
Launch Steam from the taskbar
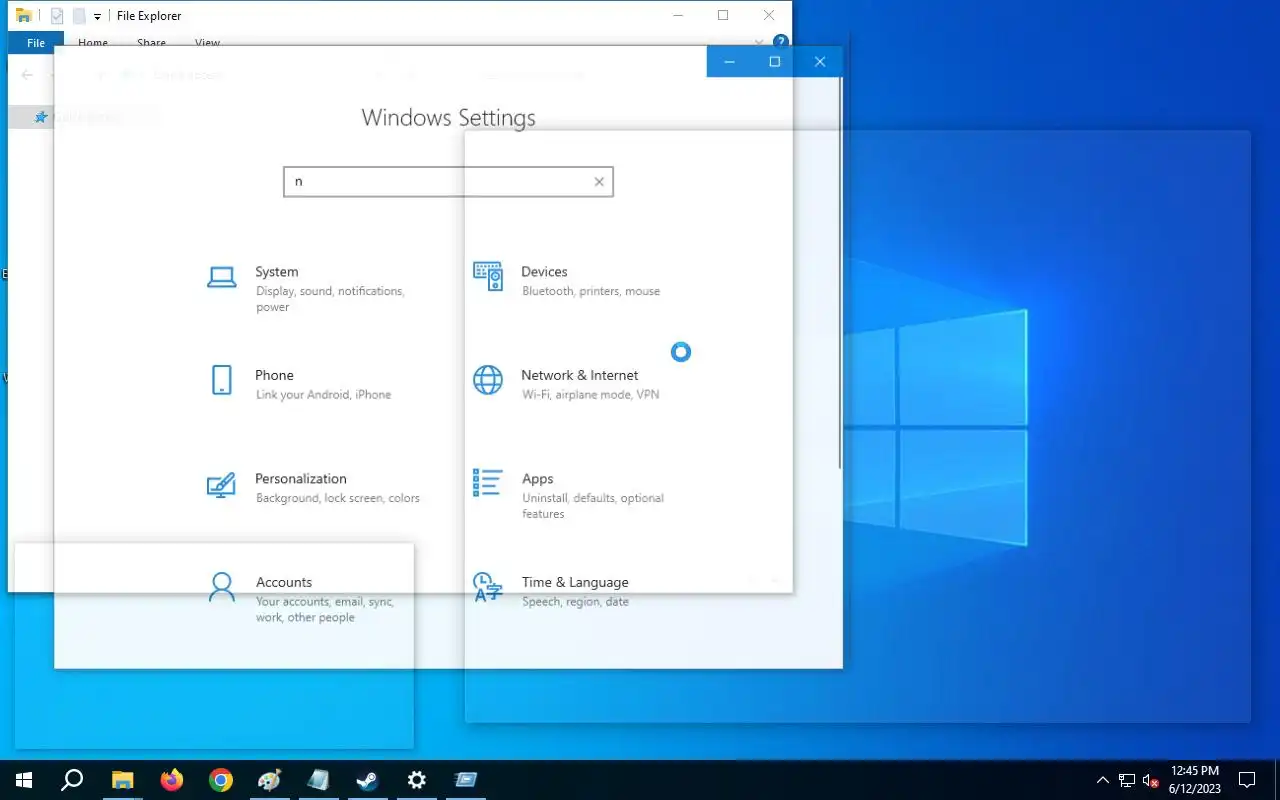tap(368, 780)
